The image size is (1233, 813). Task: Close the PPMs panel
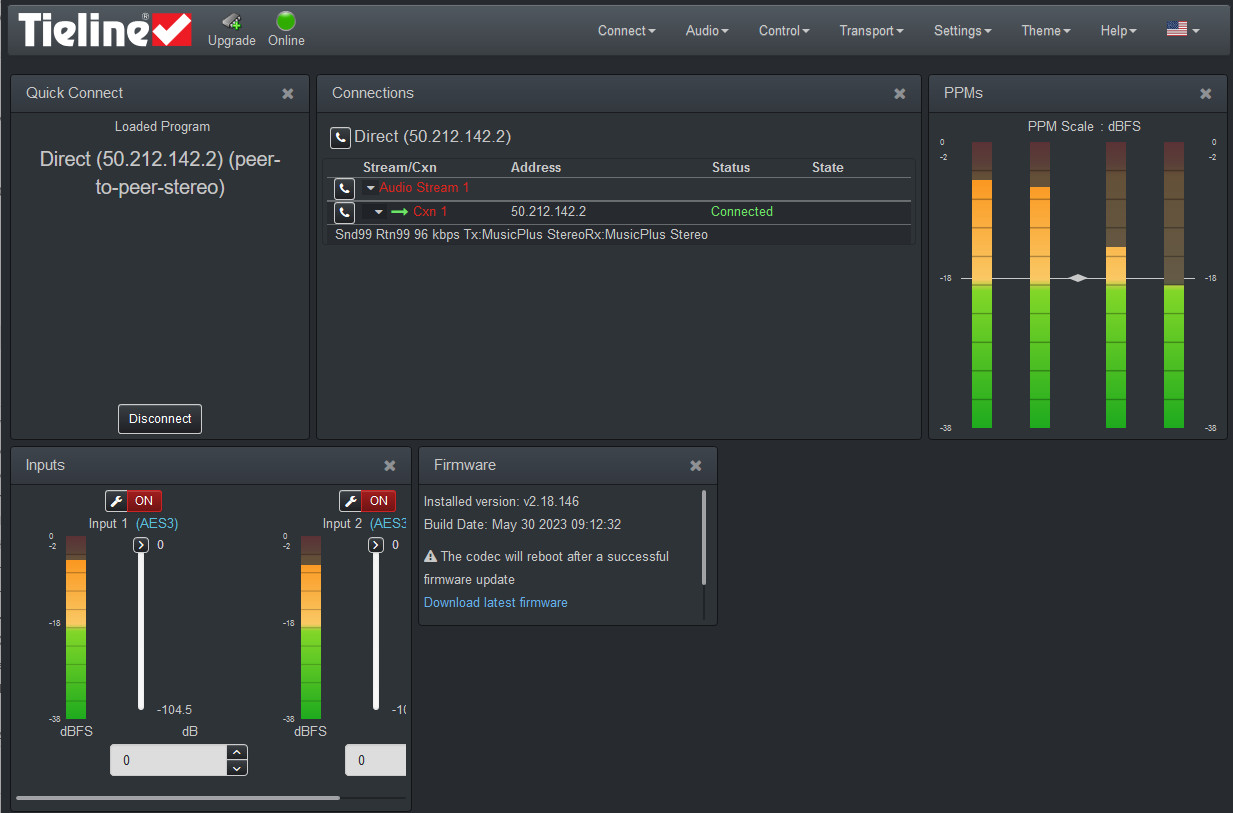pyautogui.click(x=1206, y=94)
